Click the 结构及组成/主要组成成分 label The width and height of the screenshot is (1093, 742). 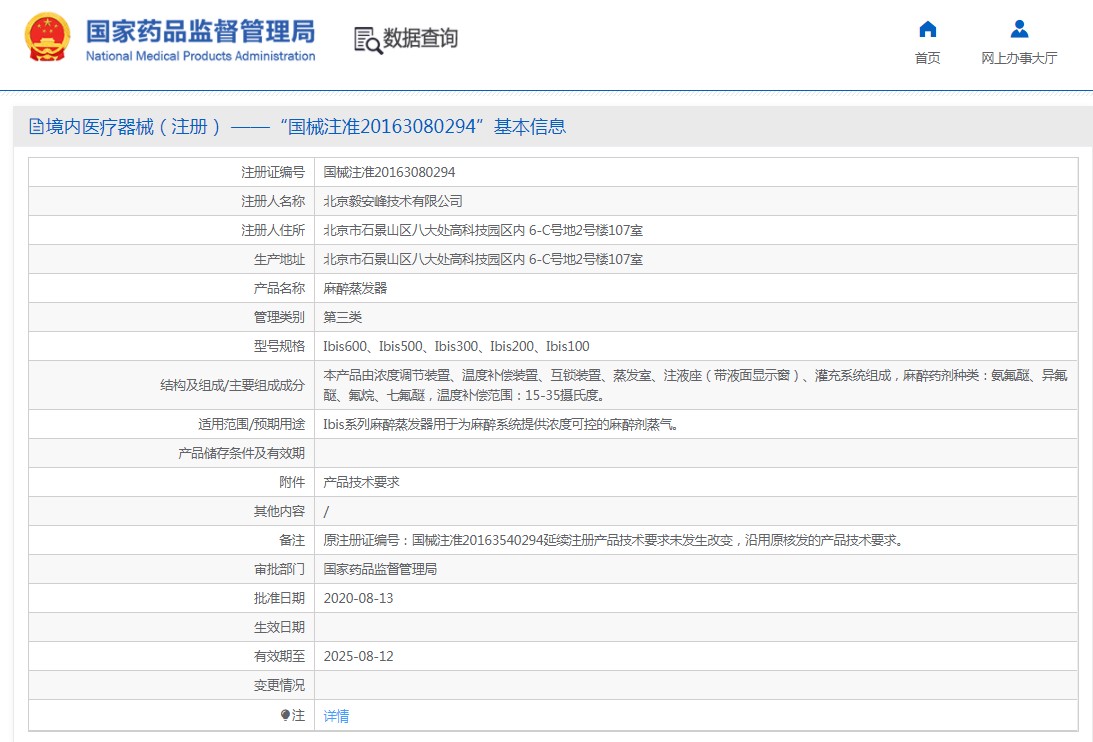click(233, 385)
